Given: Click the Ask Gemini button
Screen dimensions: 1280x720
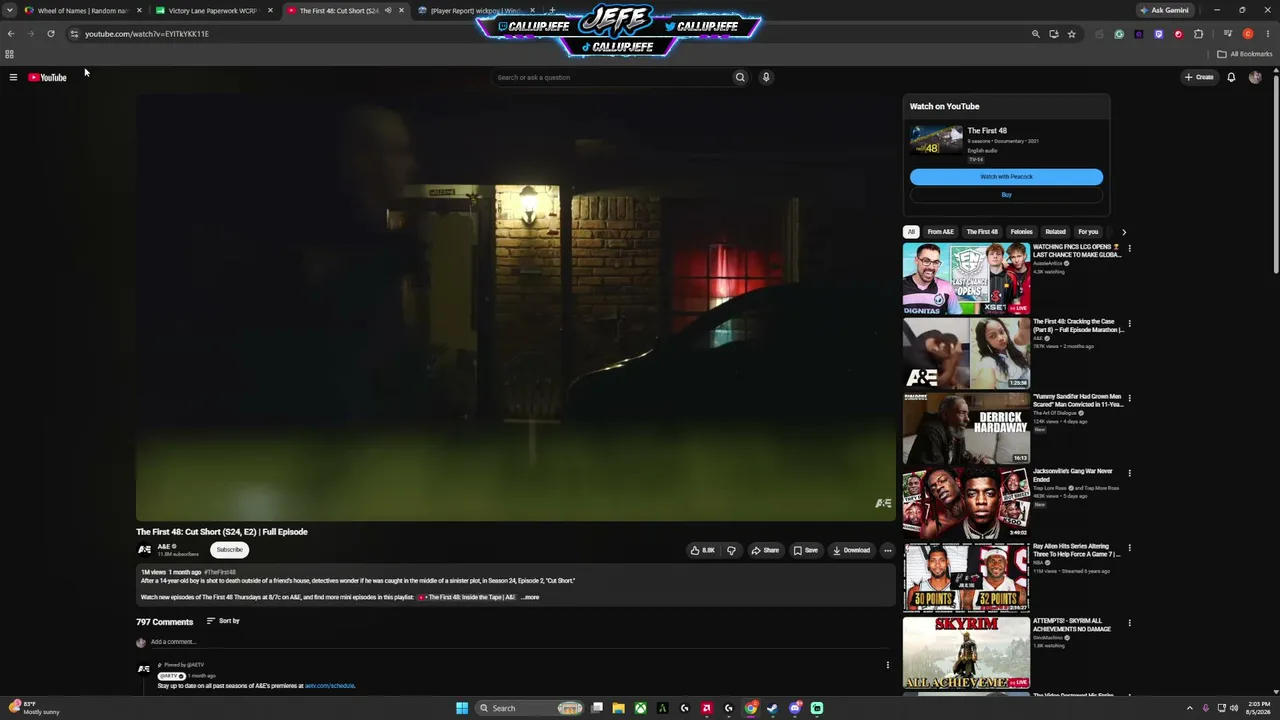Looking at the screenshot, I should [1164, 10].
